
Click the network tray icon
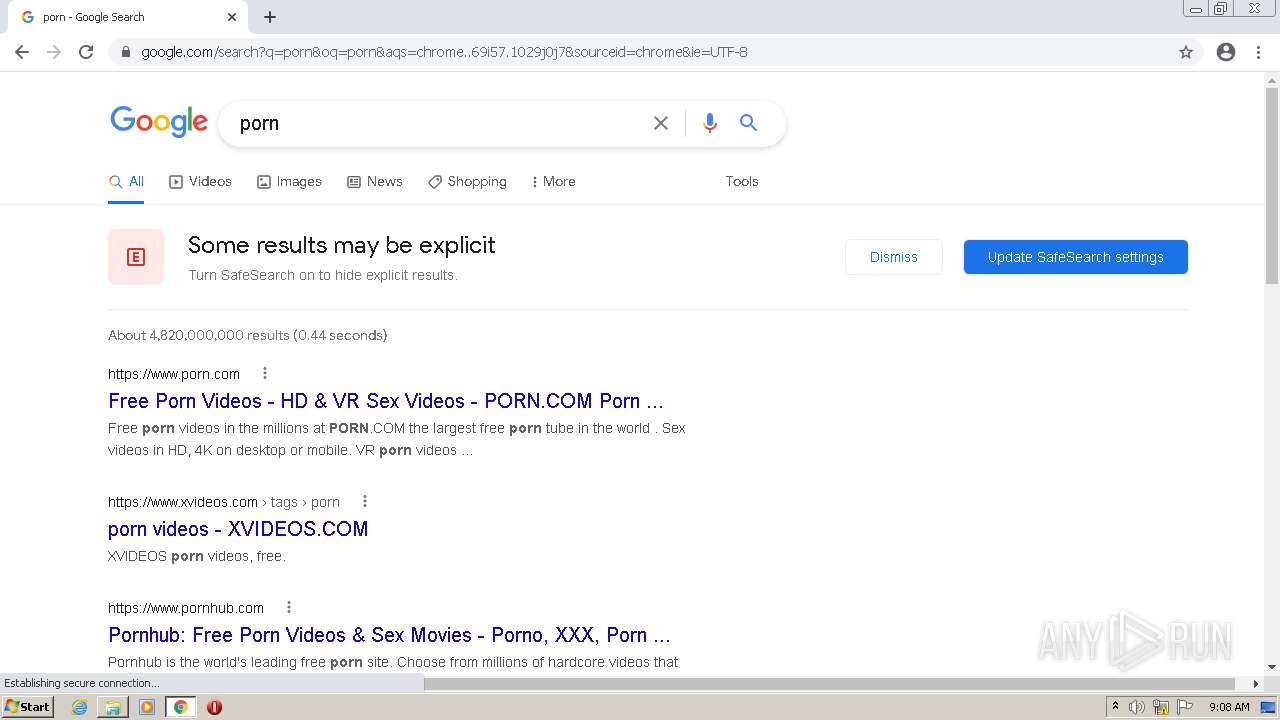click(x=1161, y=707)
